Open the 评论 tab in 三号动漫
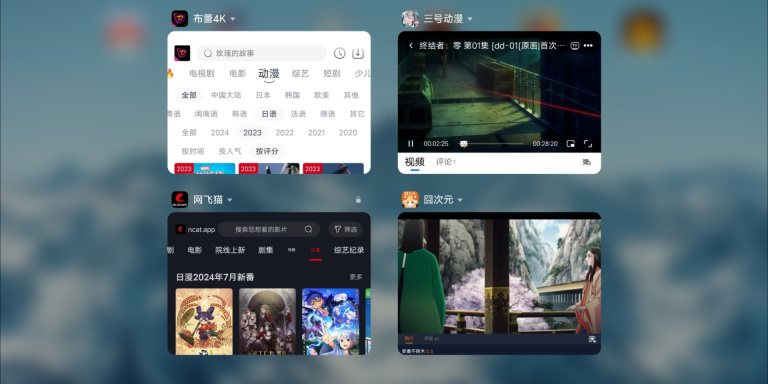768x384 pixels. pos(446,162)
